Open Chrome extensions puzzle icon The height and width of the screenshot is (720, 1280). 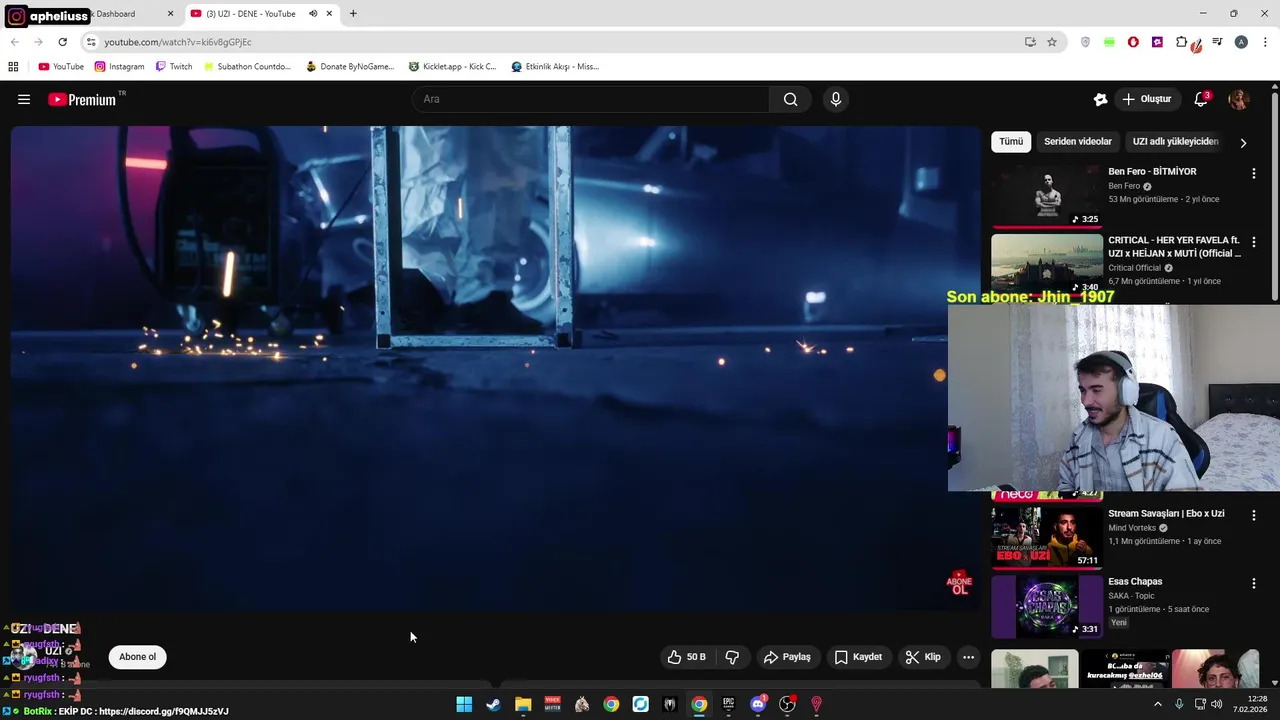(x=1182, y=42)
